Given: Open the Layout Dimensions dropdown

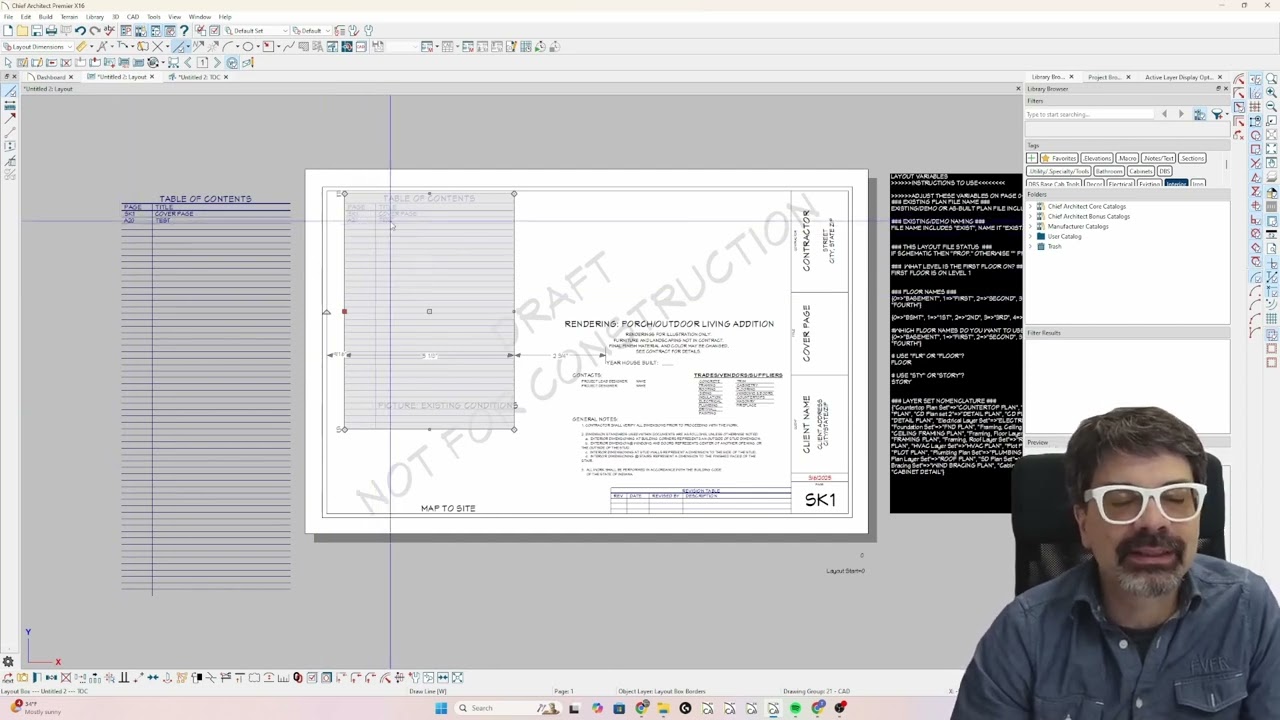Looking at the screenshot, I should pyautogui.click(x=37, y=46).
